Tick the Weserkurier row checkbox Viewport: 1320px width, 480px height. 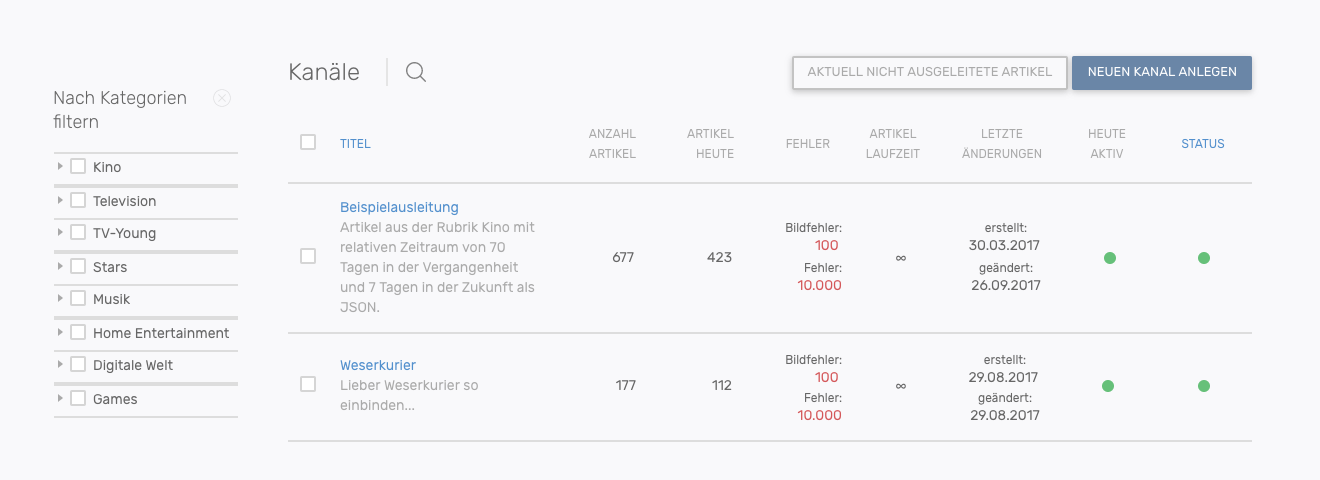[308, 384]
